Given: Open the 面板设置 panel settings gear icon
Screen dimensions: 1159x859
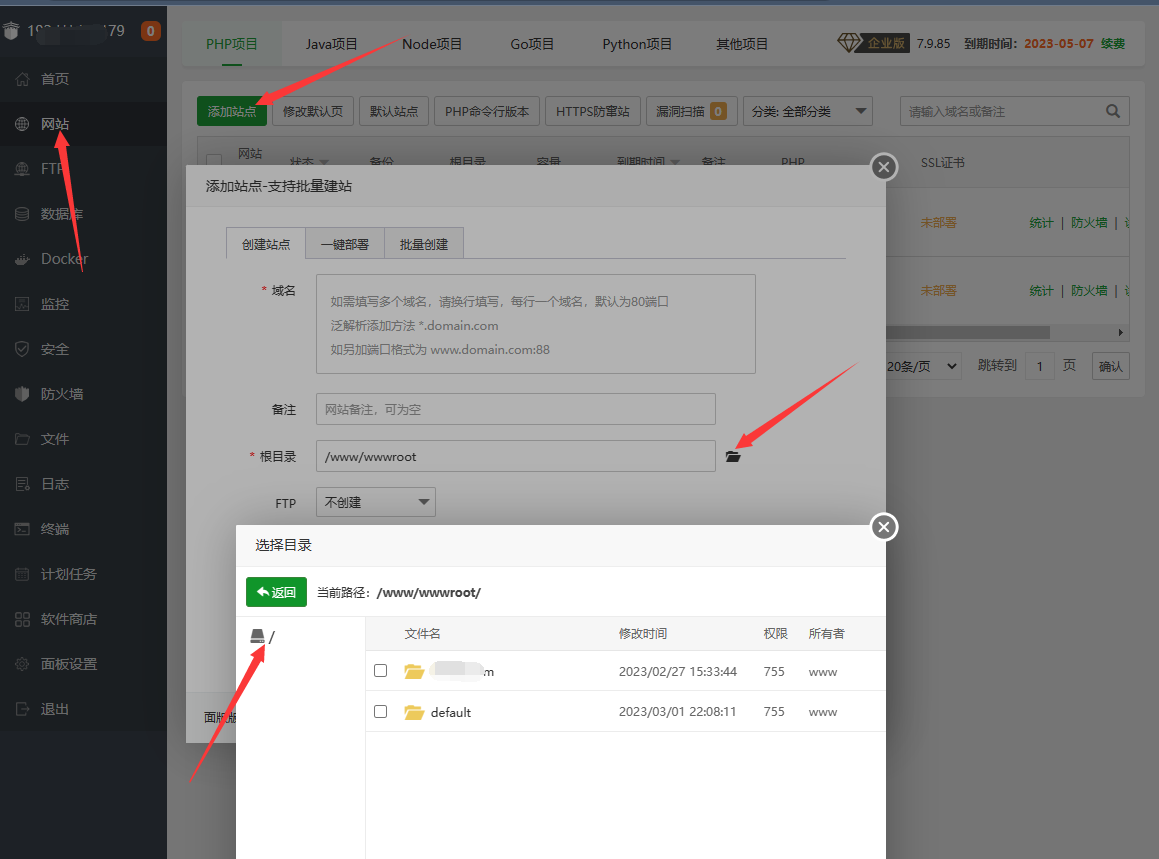Looking at the screenshot, I should [22, 665].
